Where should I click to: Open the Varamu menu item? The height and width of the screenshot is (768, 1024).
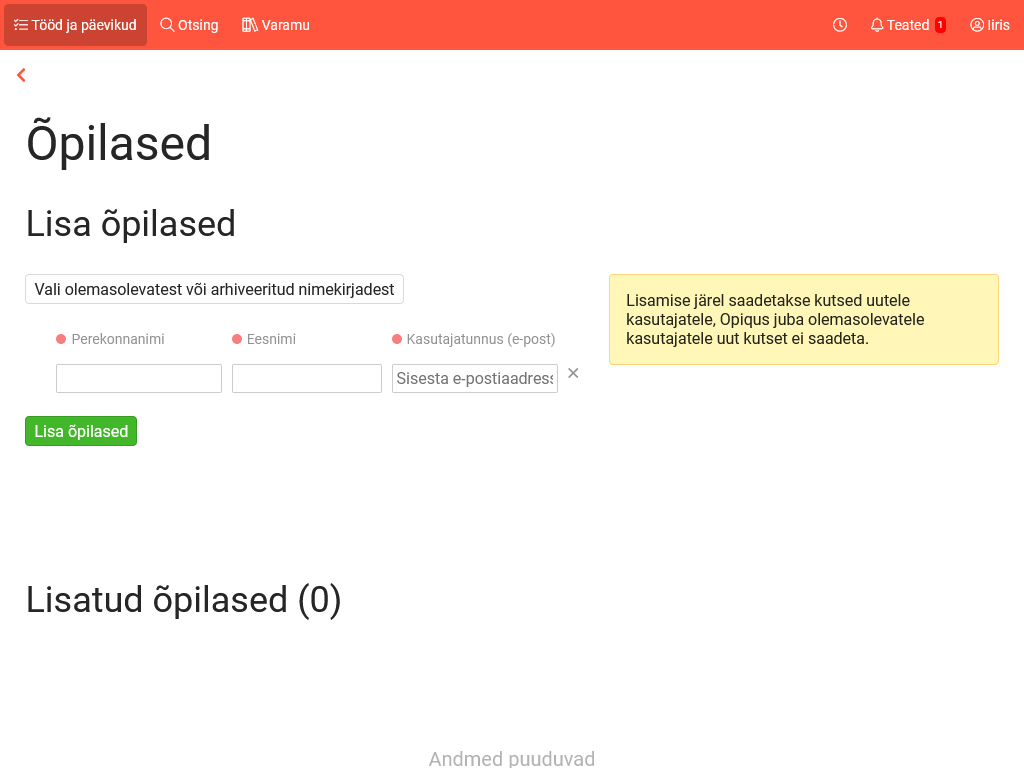[286, 25]
